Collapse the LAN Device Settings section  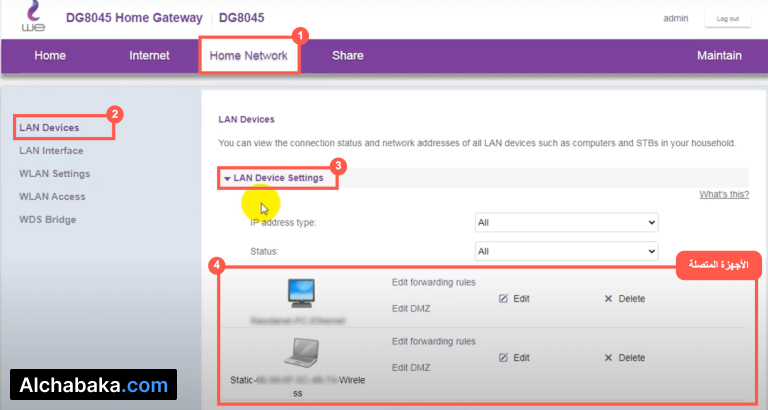tap(228, 178)
